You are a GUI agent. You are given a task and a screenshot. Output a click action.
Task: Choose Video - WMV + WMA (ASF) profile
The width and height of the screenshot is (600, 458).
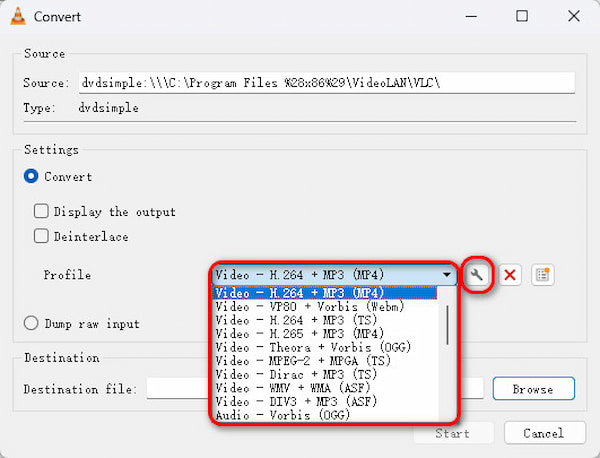[x=324, y=388]
